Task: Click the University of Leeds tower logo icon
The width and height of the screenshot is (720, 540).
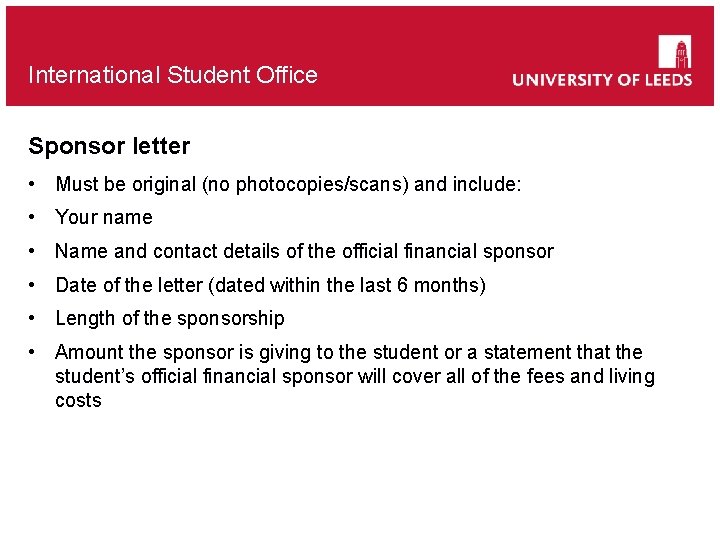Action: pos(675,51)
